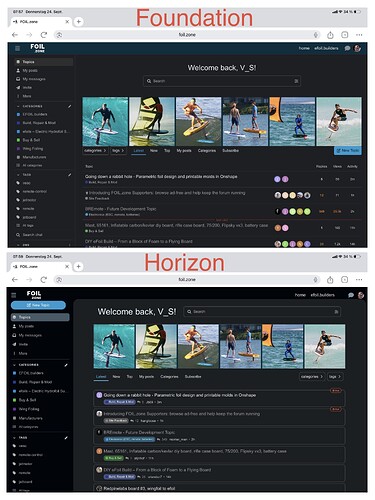This screenshot has height=500, width=375.
Task: Open the efoil.builders link in Horizon header
Action: 322,295
